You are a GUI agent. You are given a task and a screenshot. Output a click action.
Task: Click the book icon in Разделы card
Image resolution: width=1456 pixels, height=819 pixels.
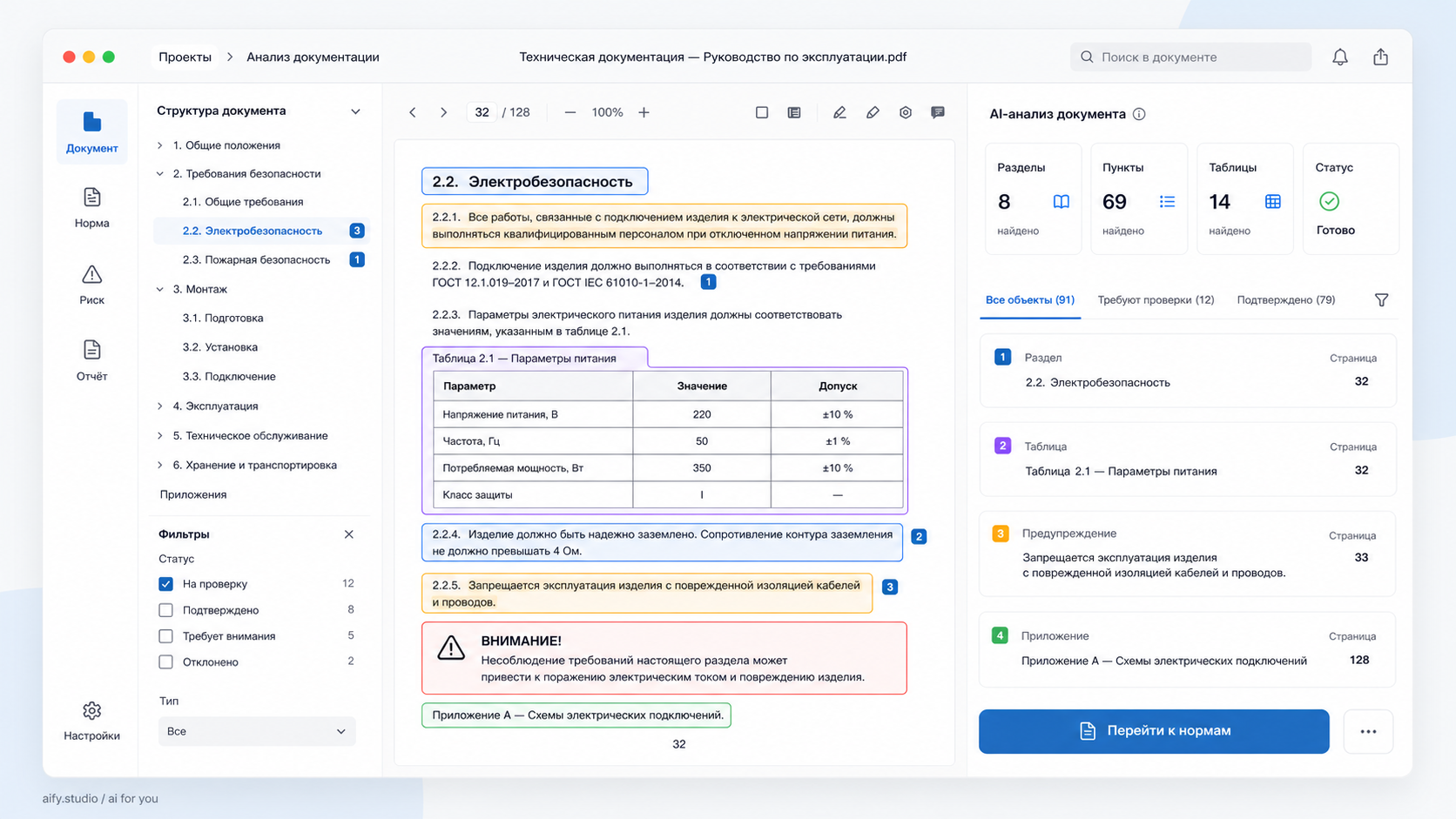pyautogui.click(x=1061, y=202)
